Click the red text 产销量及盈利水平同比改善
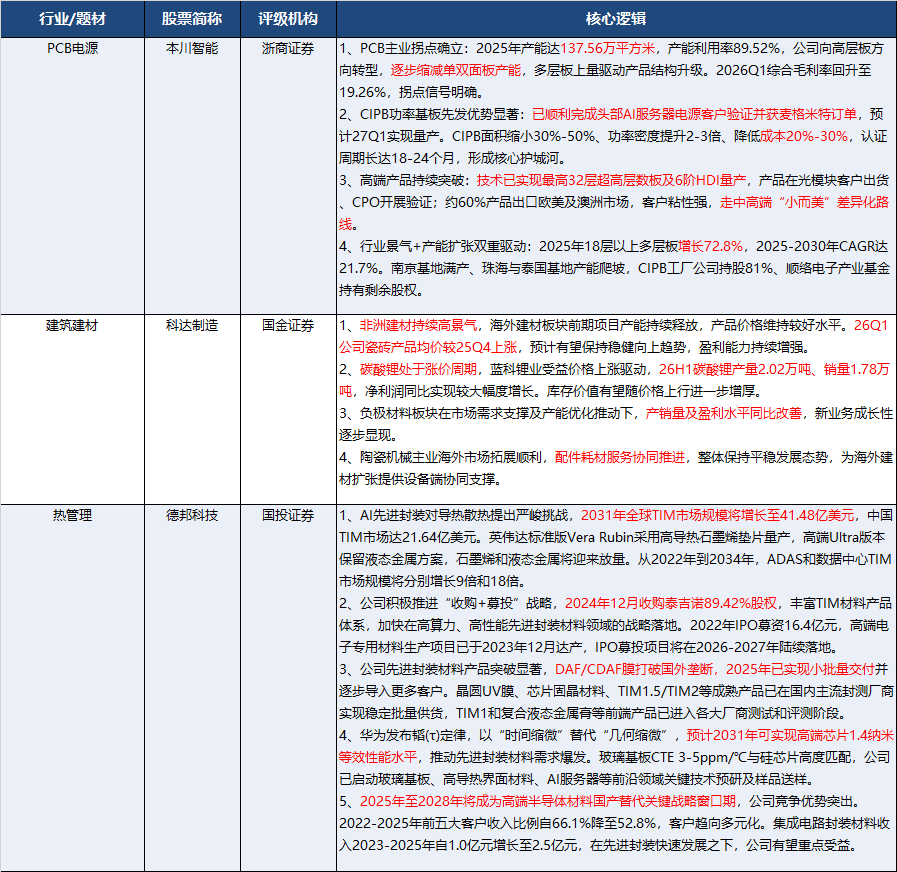The width and height of the screenshot is (897, 872). (x=724, y=414)
